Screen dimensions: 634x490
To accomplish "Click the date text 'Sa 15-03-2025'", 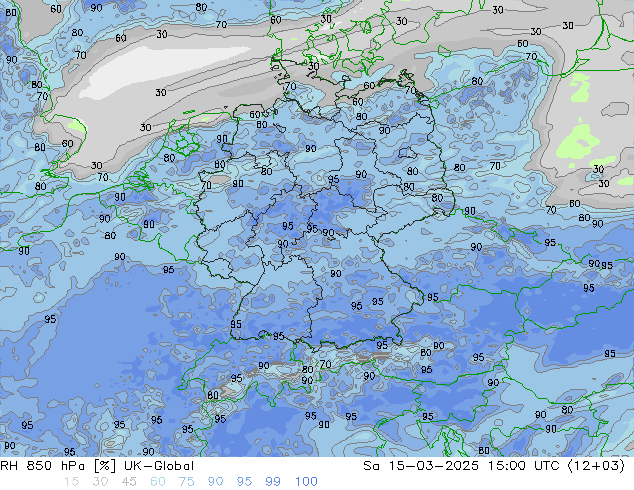I will click(421, 466).
